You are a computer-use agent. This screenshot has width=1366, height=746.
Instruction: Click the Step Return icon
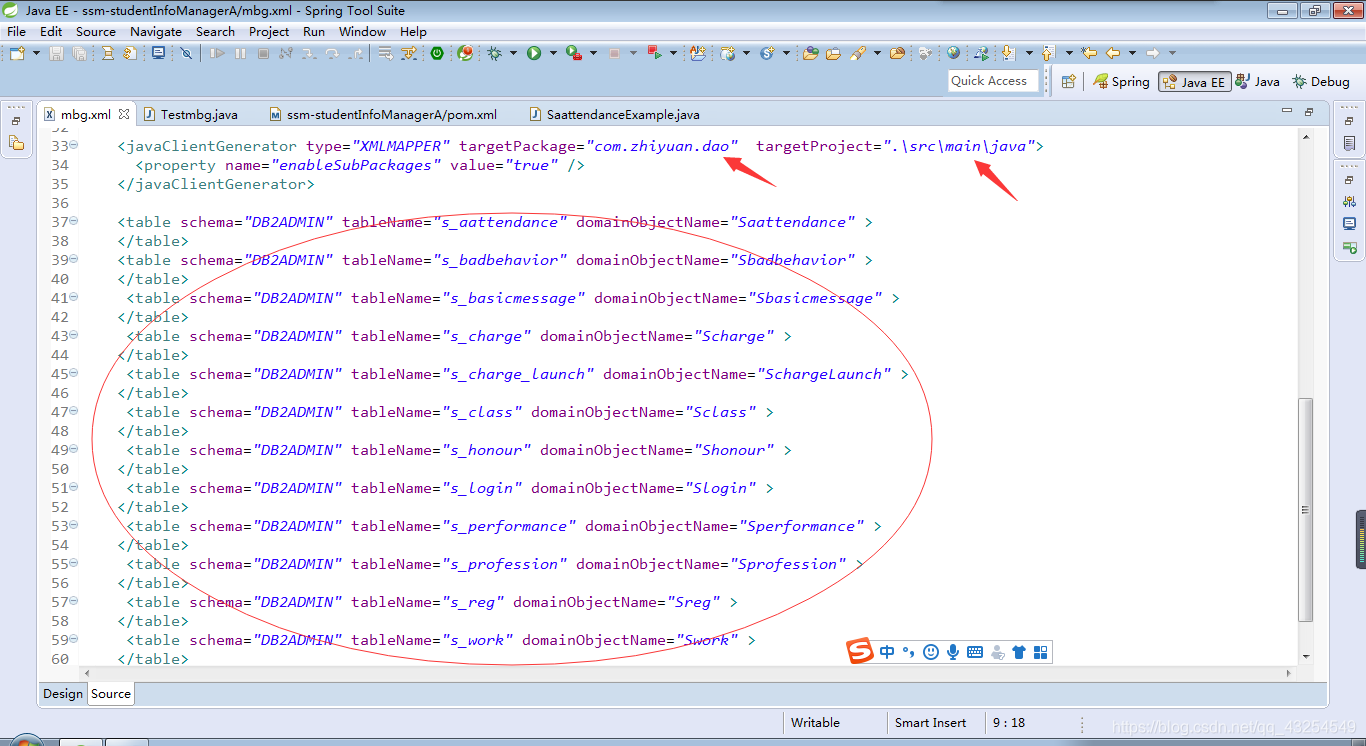(x=356, y=53)
